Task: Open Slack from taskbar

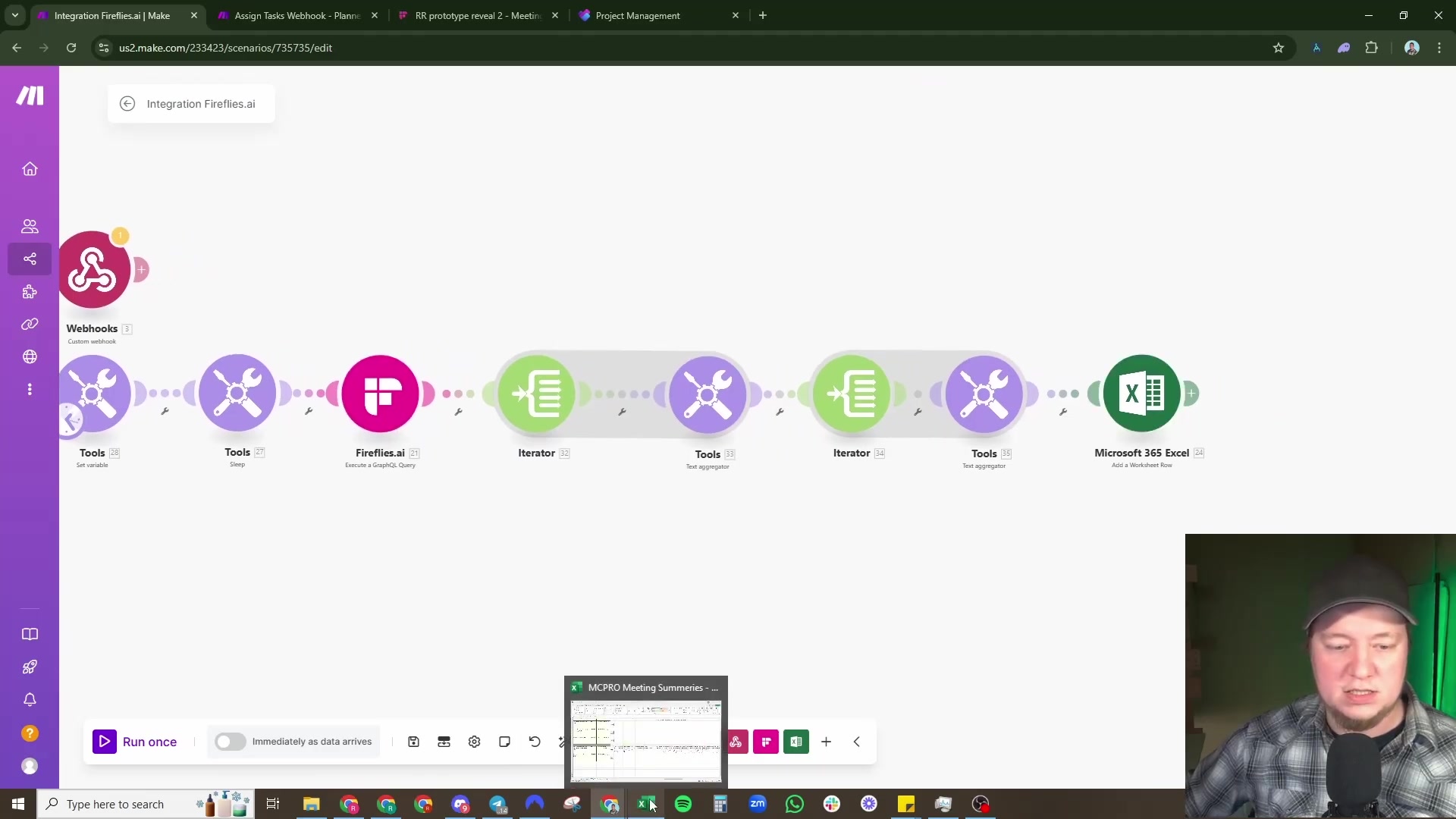Action: [x=832, y=804]
